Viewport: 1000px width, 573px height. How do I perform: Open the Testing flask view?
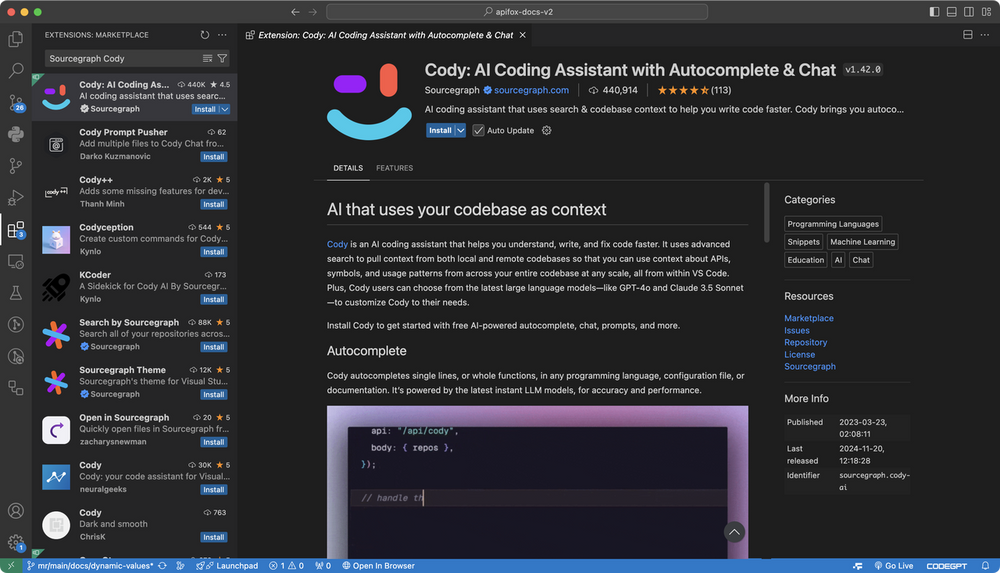tap(16, 293)
